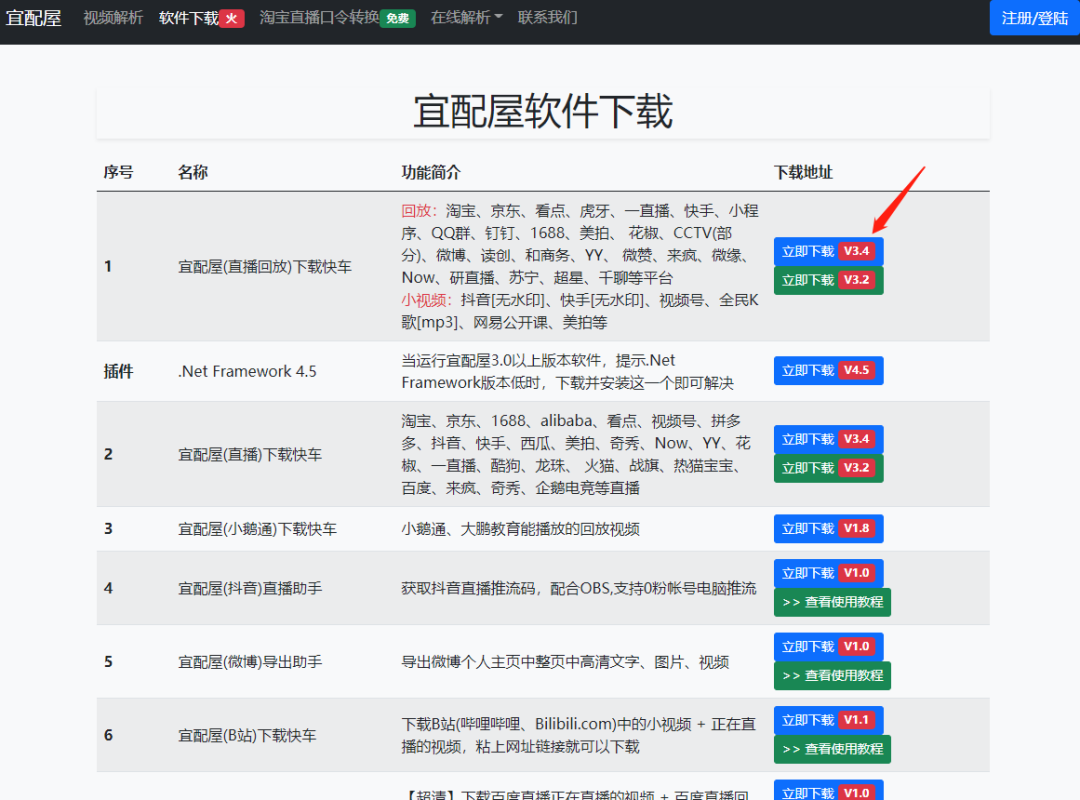Download 宜配屋直播下载快车 V3.4
1080x800 pixels.
[828, 439]
